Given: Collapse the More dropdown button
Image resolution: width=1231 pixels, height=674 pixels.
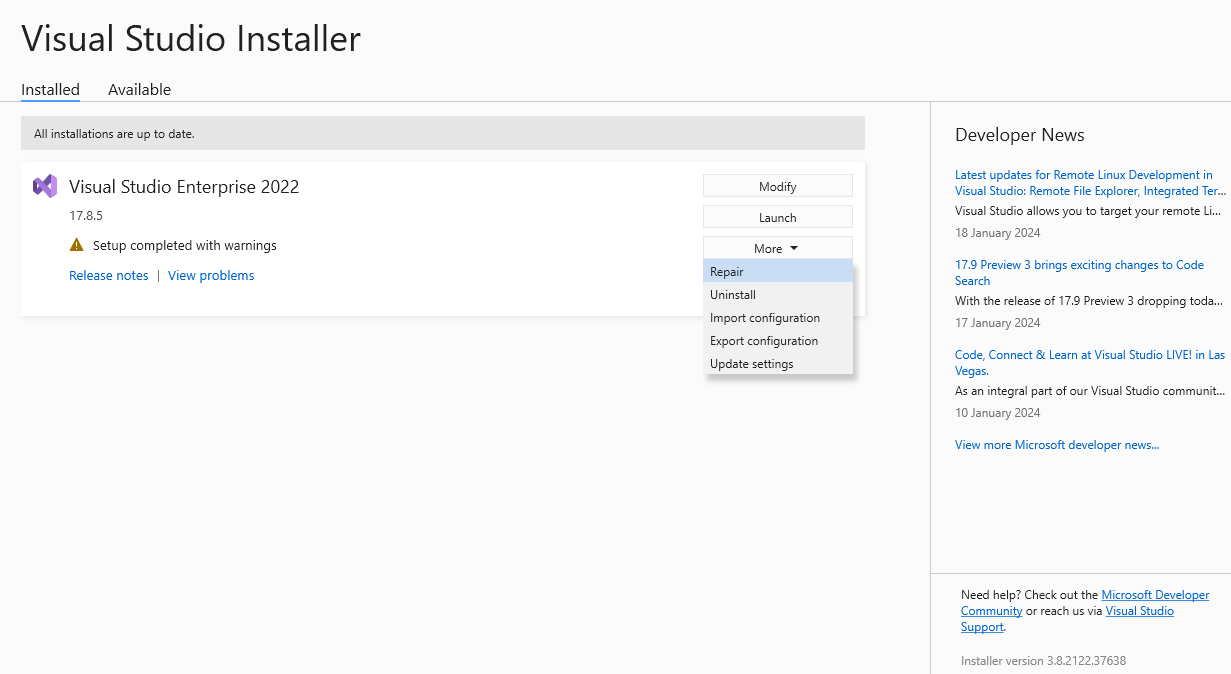Looking at the screenshot, I should pyautogui.click(x=778, y=248).
